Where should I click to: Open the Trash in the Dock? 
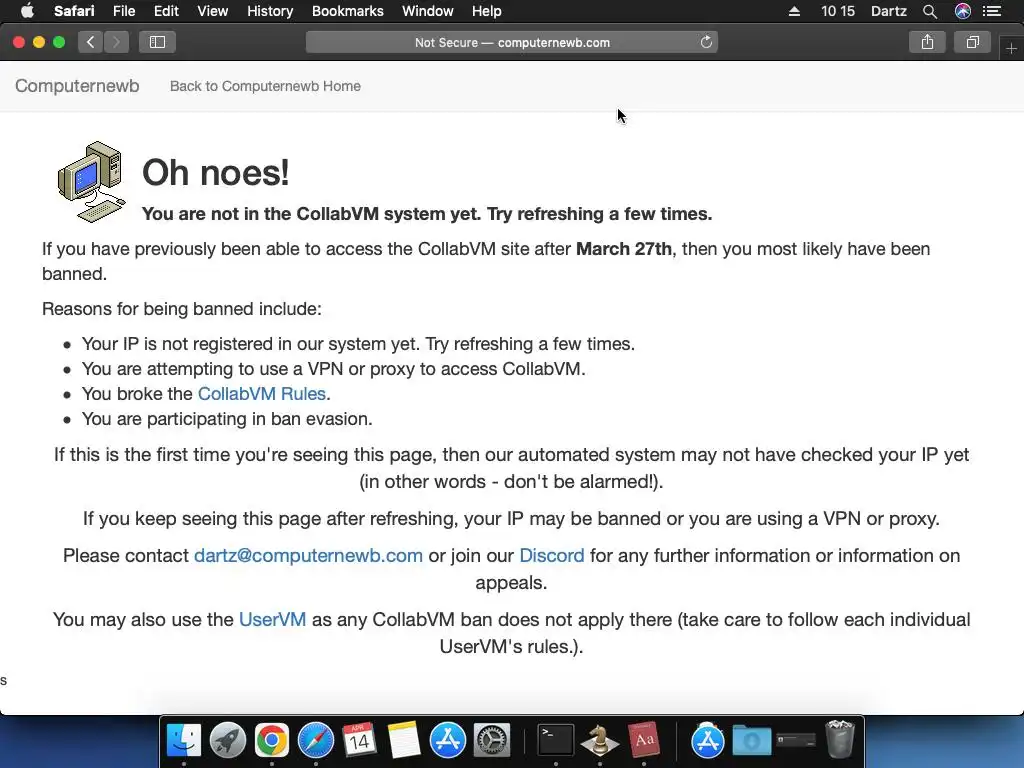(839, 739)
